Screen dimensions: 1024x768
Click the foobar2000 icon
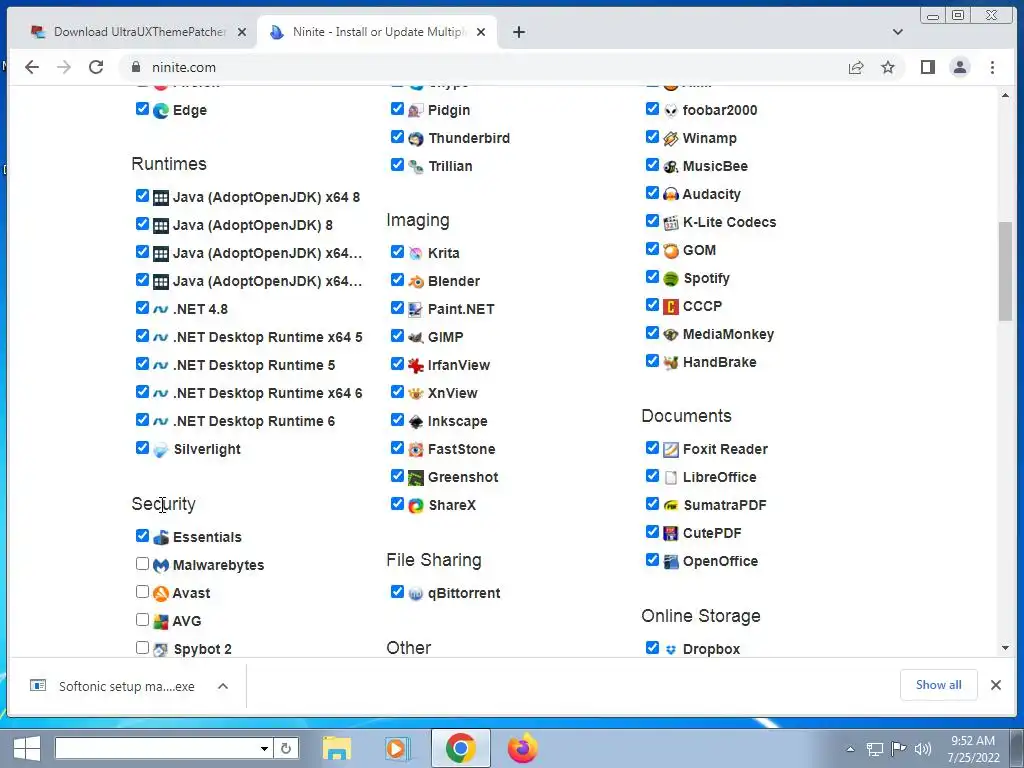coord(671,110)
